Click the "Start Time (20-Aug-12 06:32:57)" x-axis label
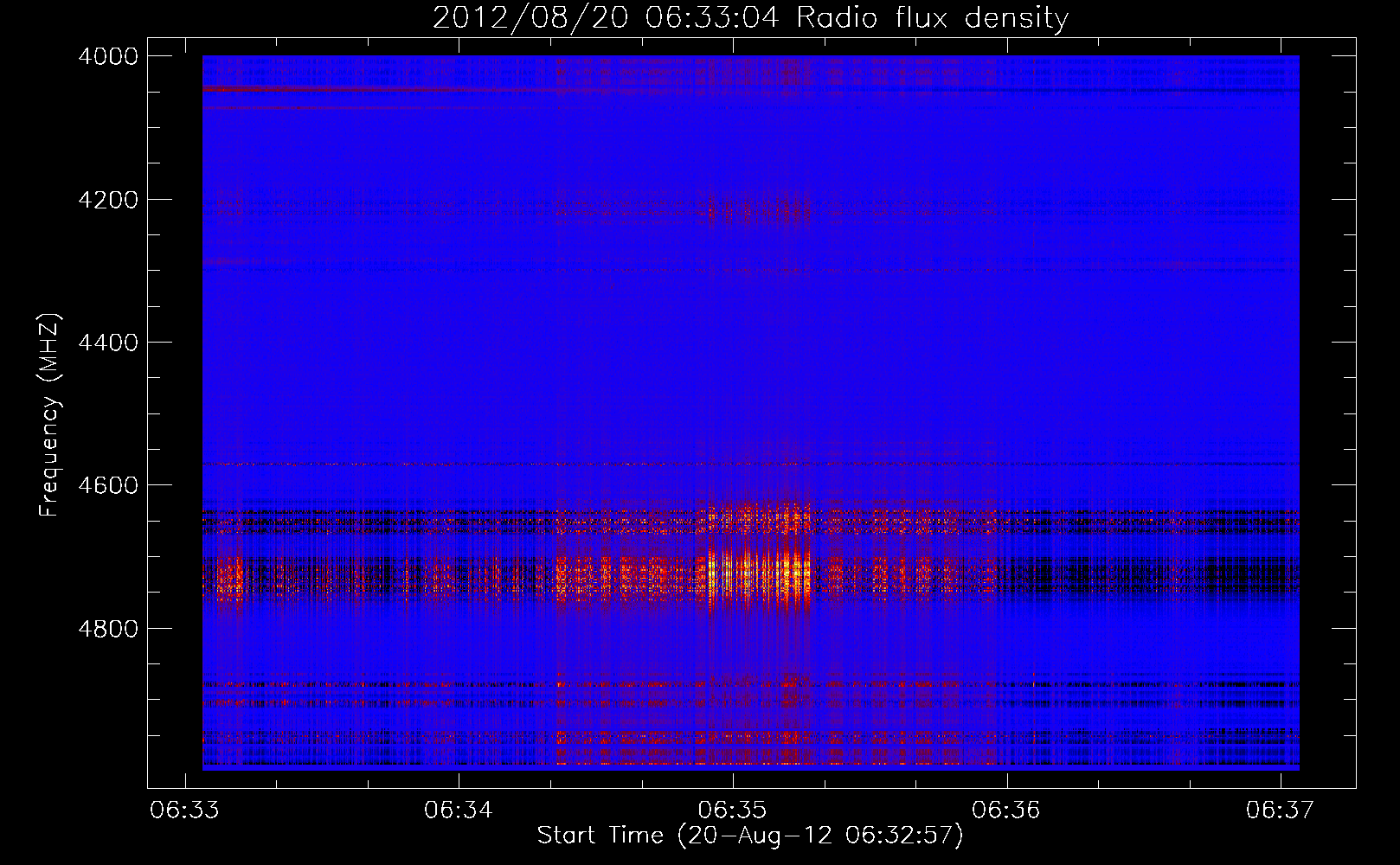Viewport: 1400px width, 865px height. click(x=749, y=836)
